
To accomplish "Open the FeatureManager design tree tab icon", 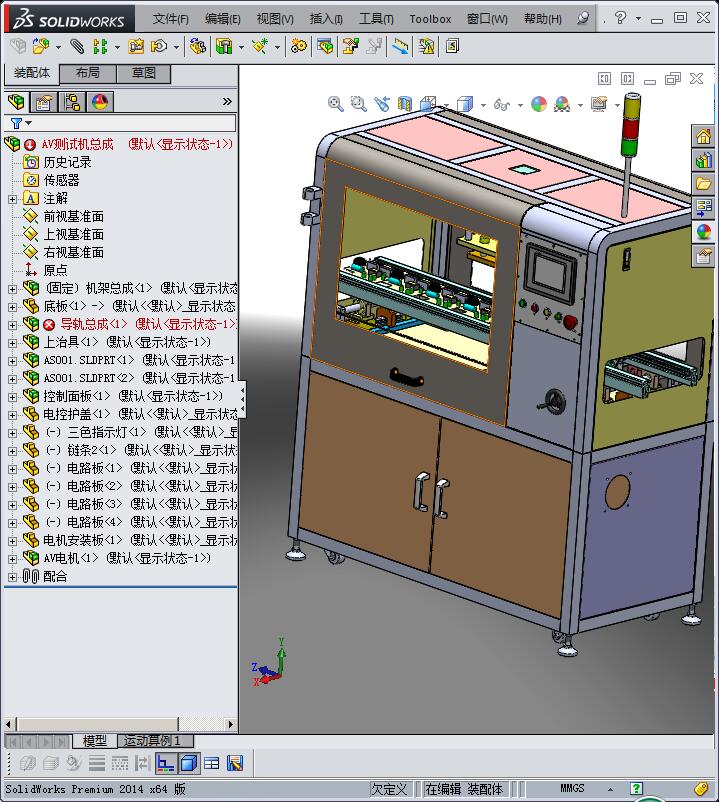I will click(16, 102).
